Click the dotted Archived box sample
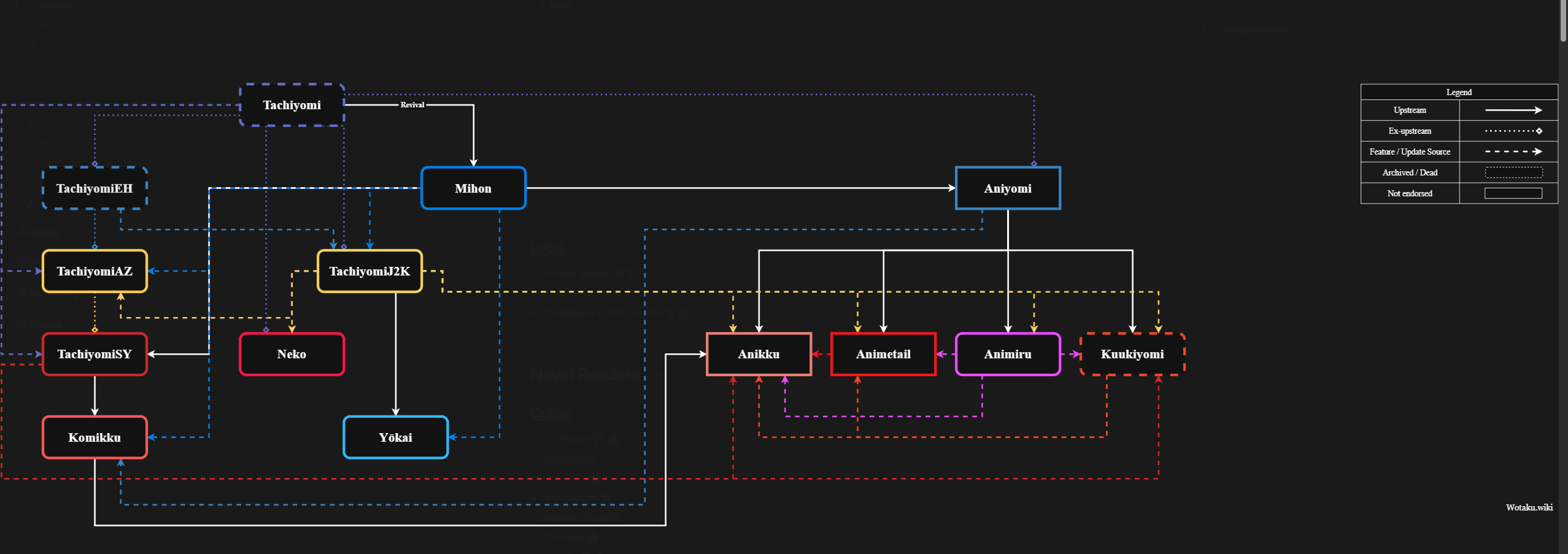This screenshot has width=1568, height=554. coord(1513,173)
